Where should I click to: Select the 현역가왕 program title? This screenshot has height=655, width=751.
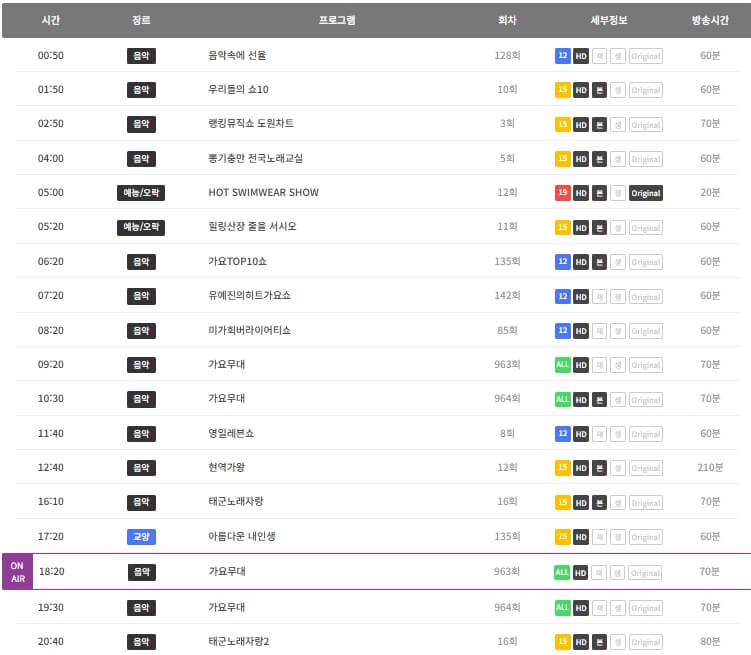(x=226, y=467)
